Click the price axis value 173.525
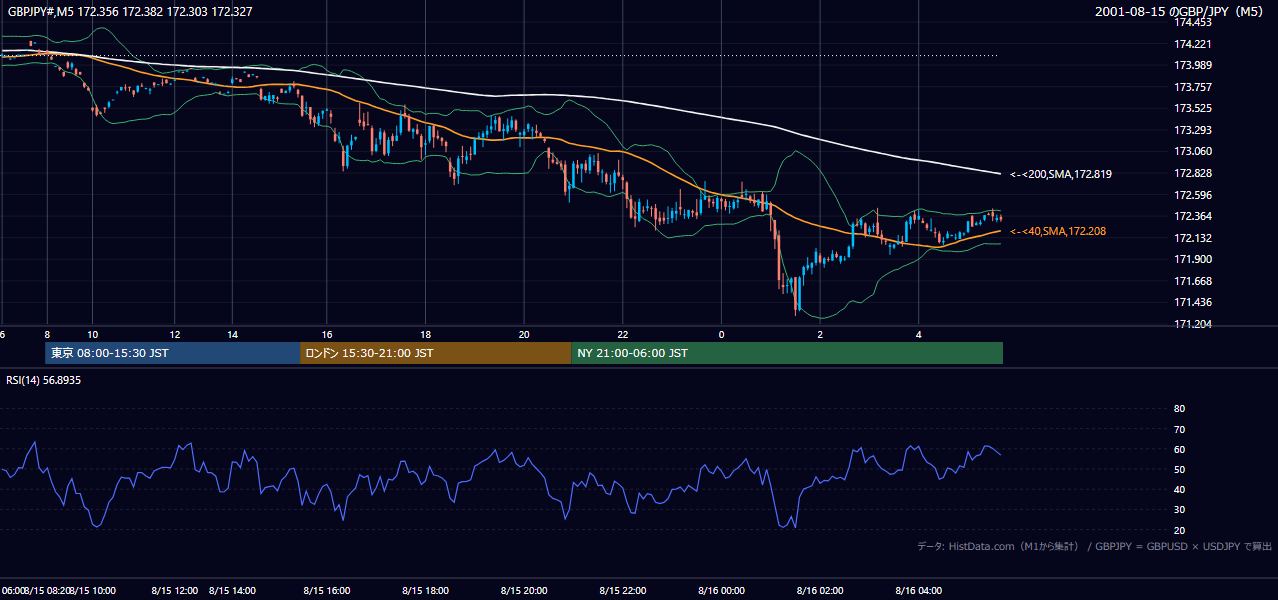Viewport: 1278px width, 600px height. (1193, 108)
